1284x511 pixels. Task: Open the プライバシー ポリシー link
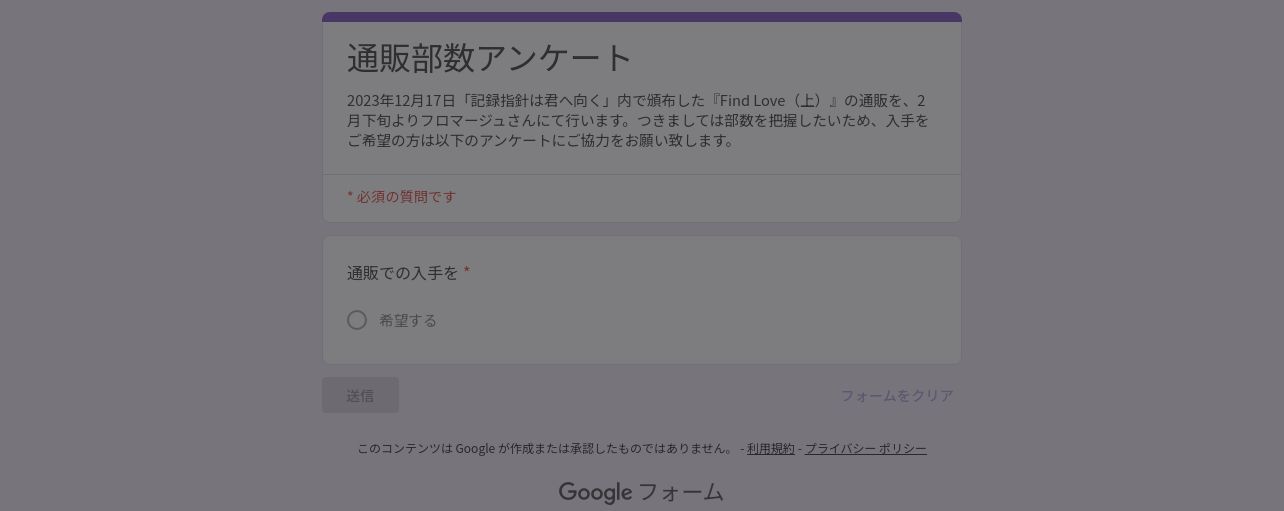[866, 448]
